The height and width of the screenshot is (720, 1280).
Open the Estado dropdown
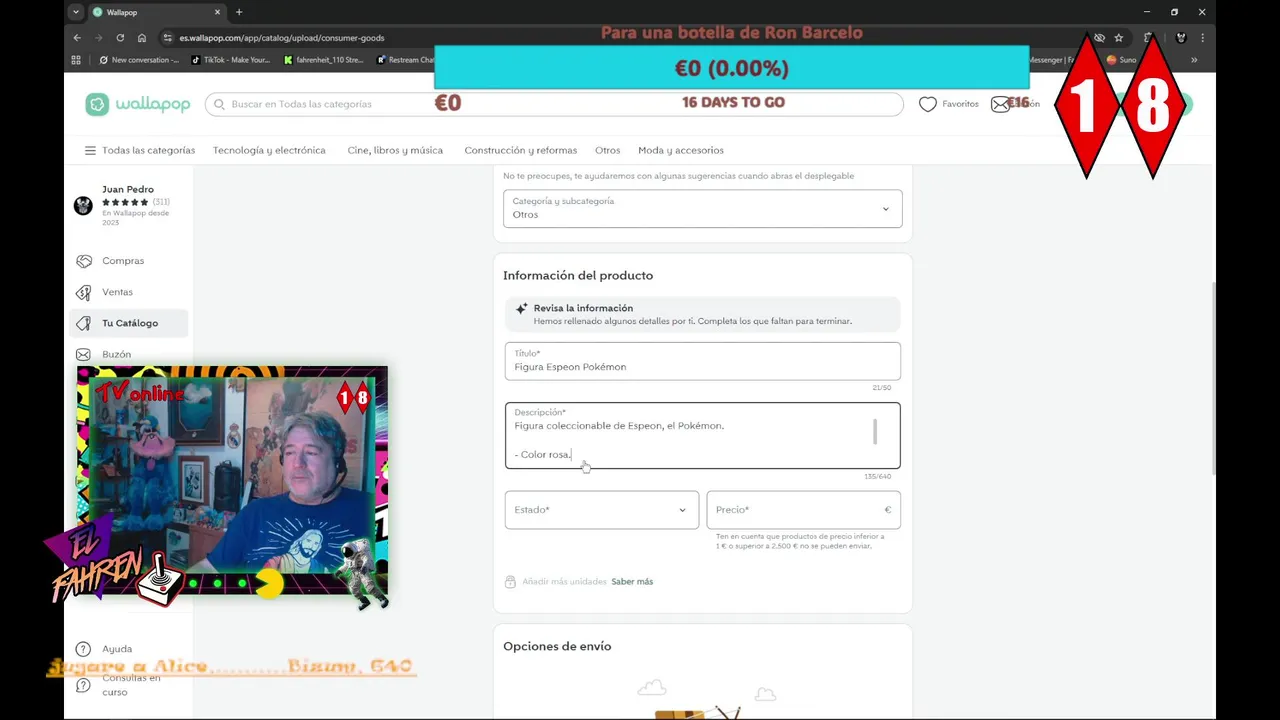pyautogui.click(x=601, y=510)
